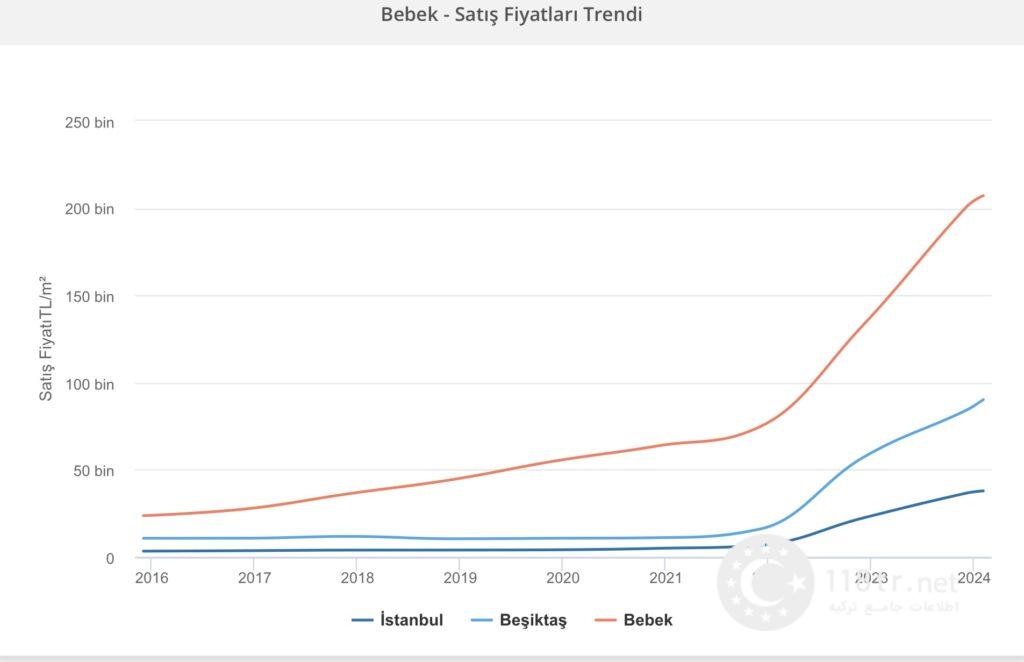
Task: Click the 2024 year label
Action: (x=974, y=578)
